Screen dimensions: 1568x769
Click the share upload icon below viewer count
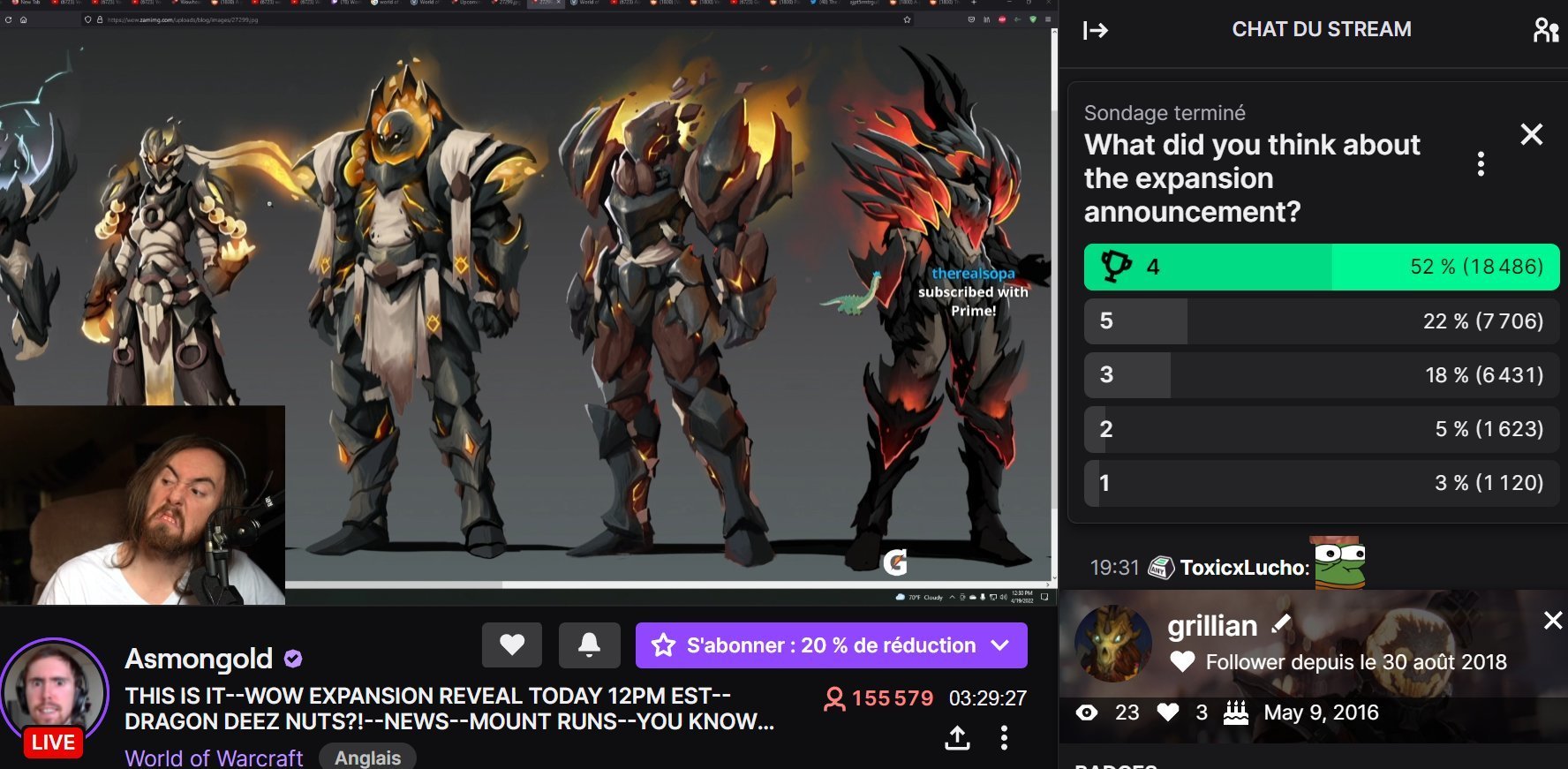tap(957, 737)
